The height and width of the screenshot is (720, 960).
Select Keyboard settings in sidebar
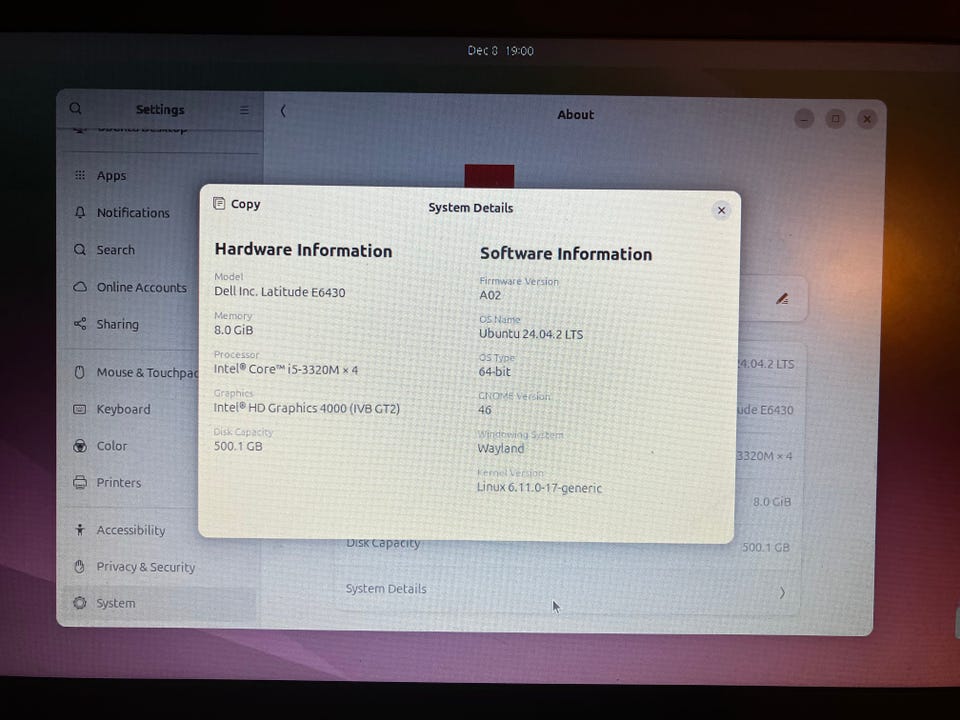[123, 409]
